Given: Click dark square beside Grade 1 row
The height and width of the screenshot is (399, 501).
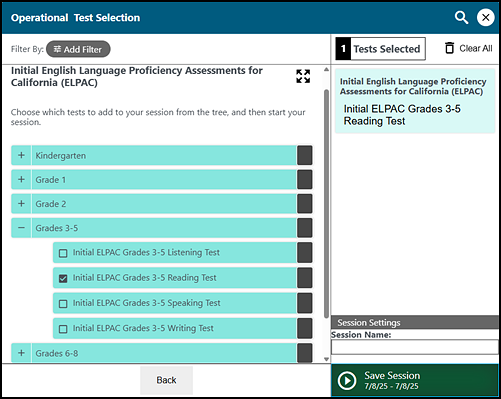Looking at the screenshot, I should point(305,180).
